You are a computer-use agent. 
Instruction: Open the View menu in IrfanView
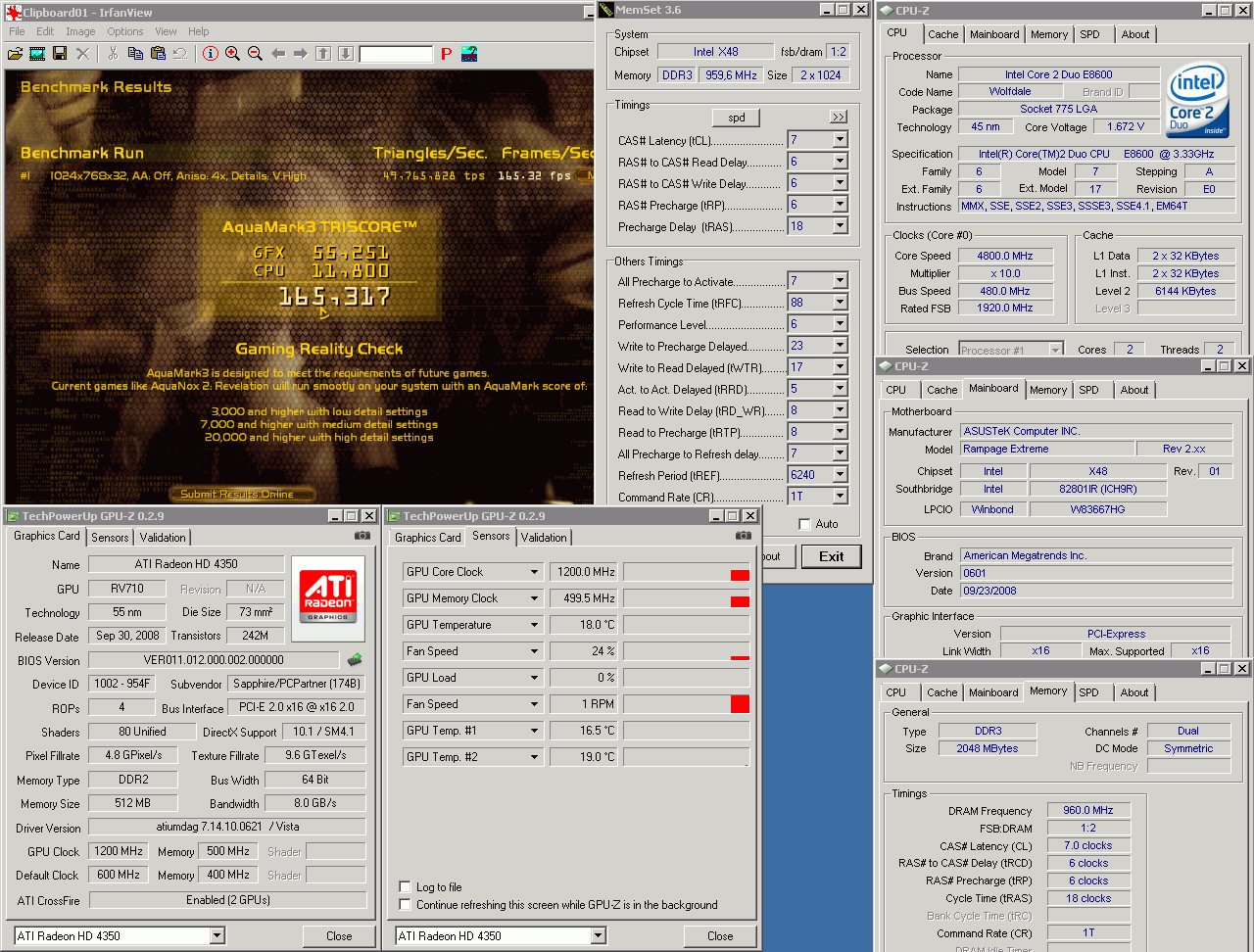(166, 31)
